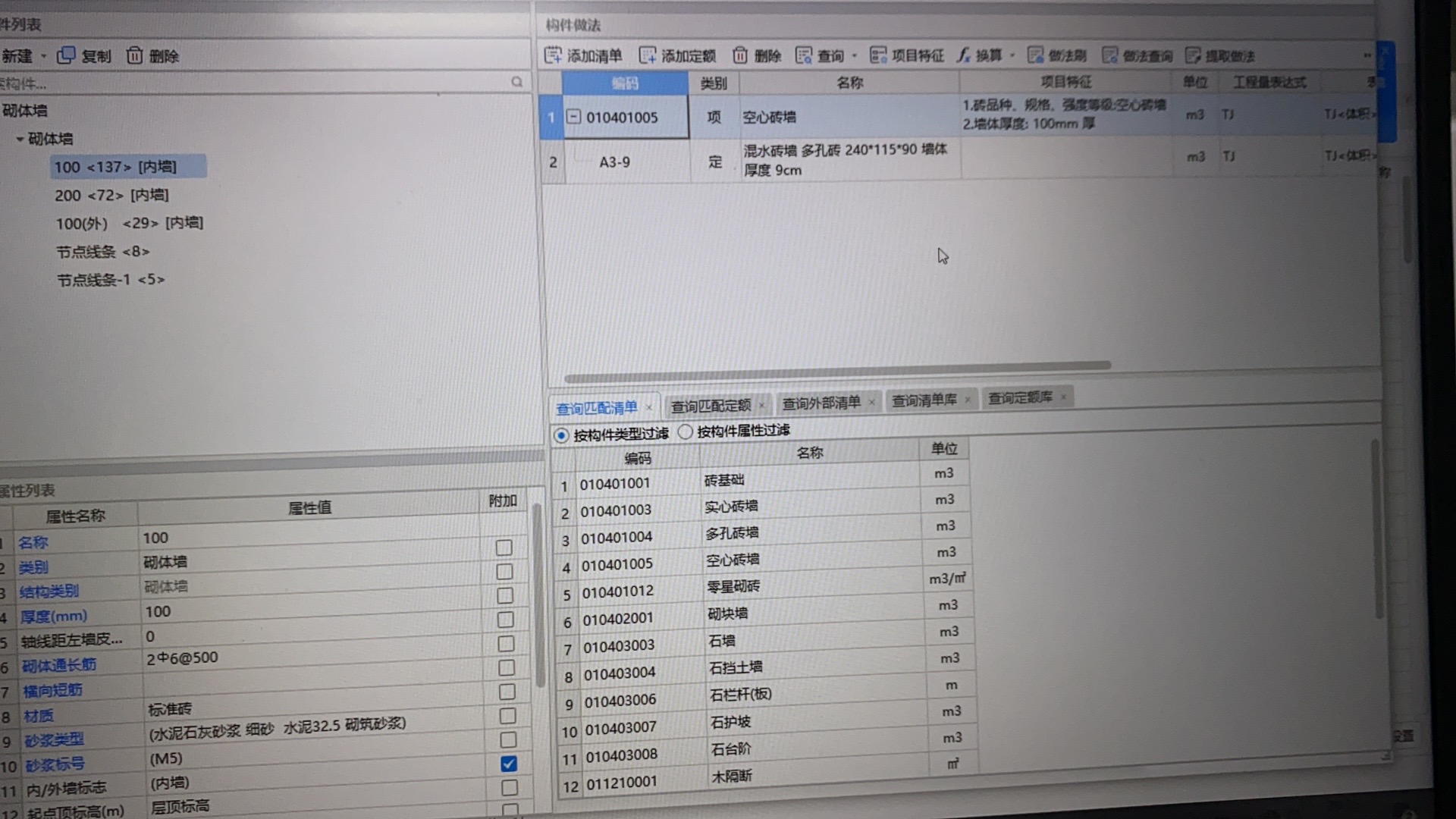
Task: Click the component search input field
Action: (254, 83)
